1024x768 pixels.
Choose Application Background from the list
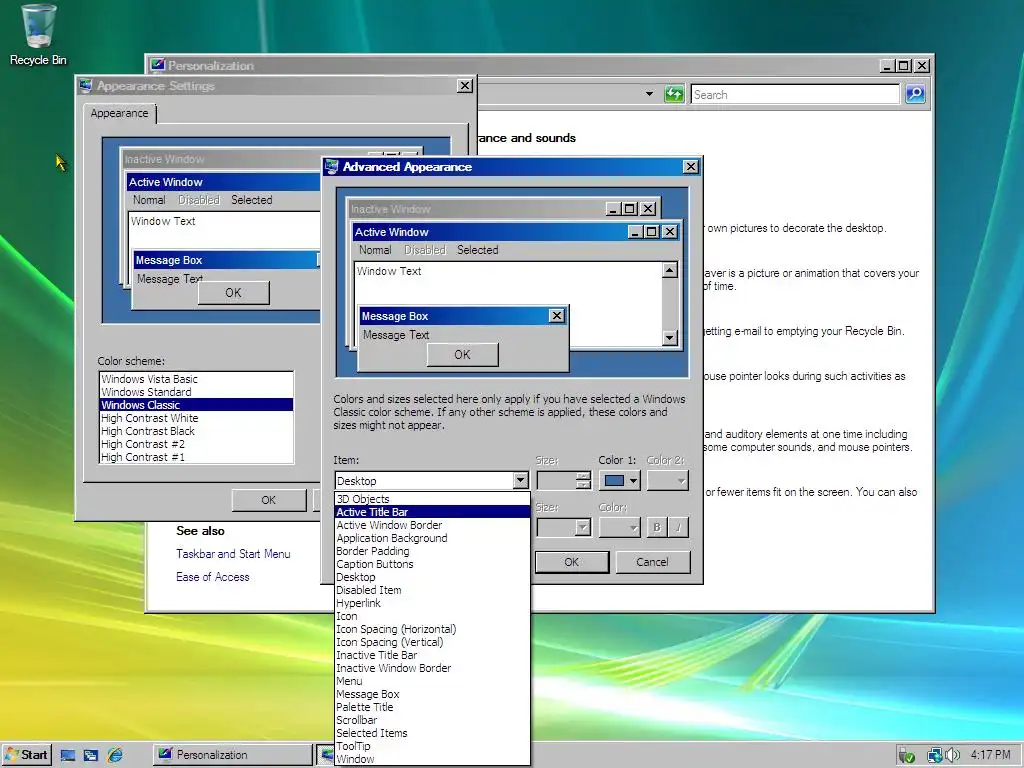point(432,538)
